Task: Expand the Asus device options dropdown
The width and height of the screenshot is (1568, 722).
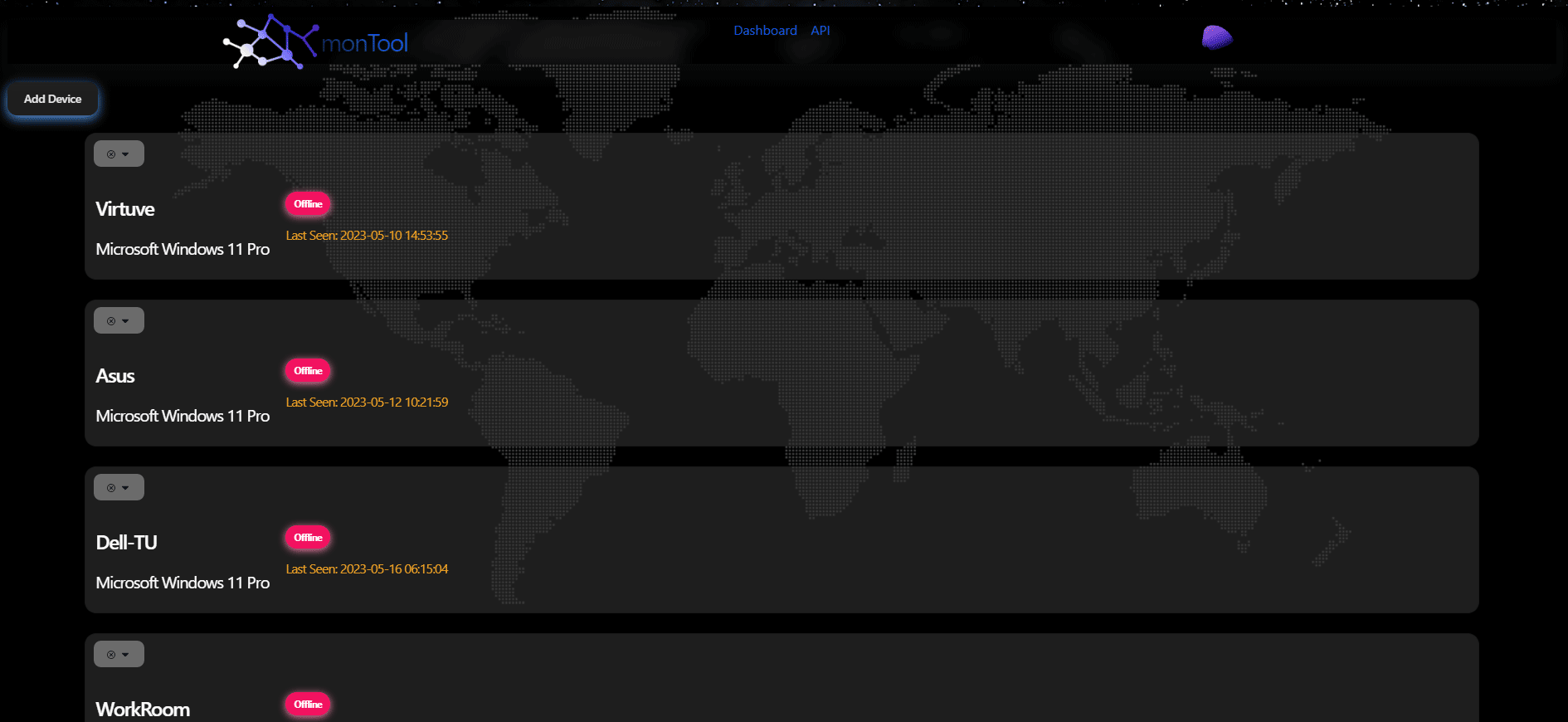Action: pos(119,320)
